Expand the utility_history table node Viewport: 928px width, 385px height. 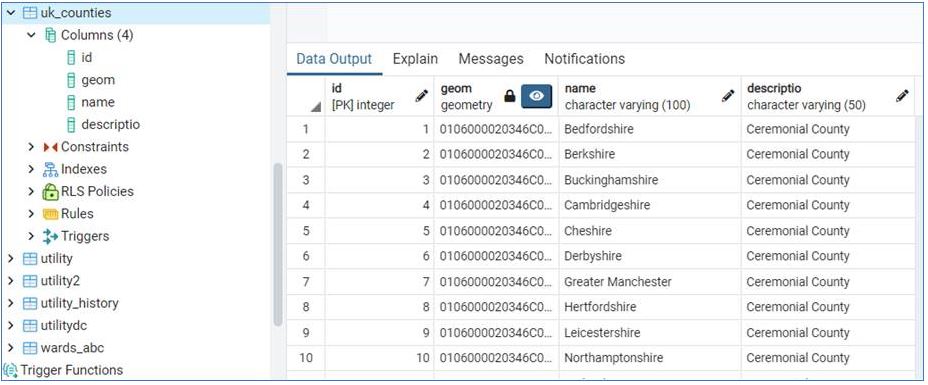(11, 303)
